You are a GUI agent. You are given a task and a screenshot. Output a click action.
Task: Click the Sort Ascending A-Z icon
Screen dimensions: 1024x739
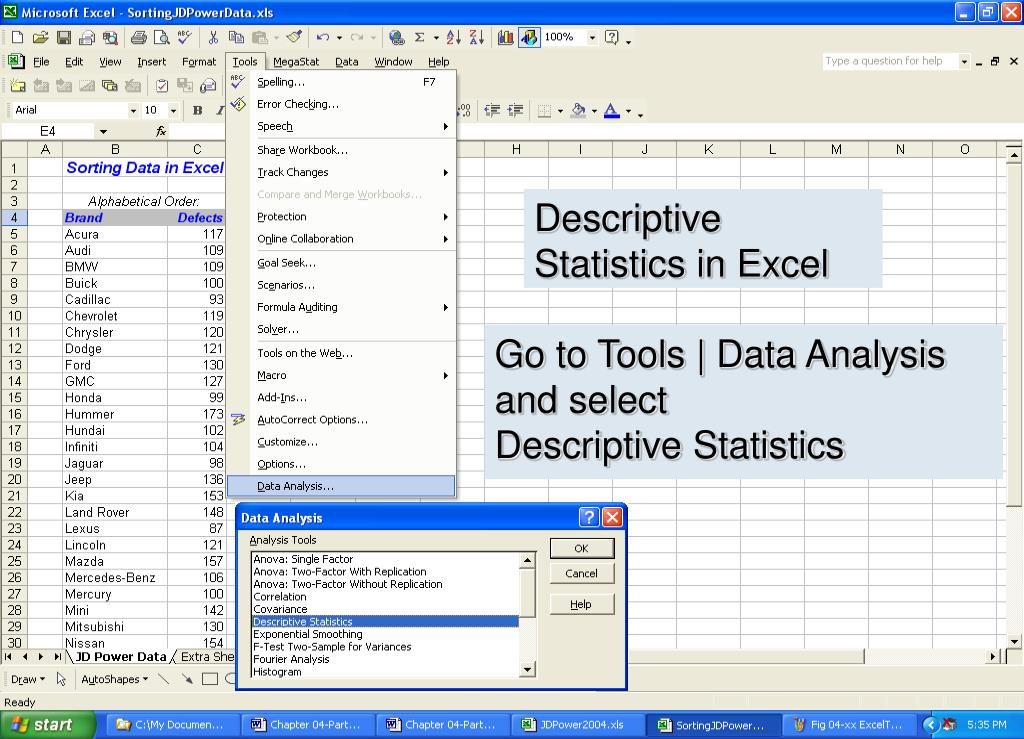click(x=454, y=37)
